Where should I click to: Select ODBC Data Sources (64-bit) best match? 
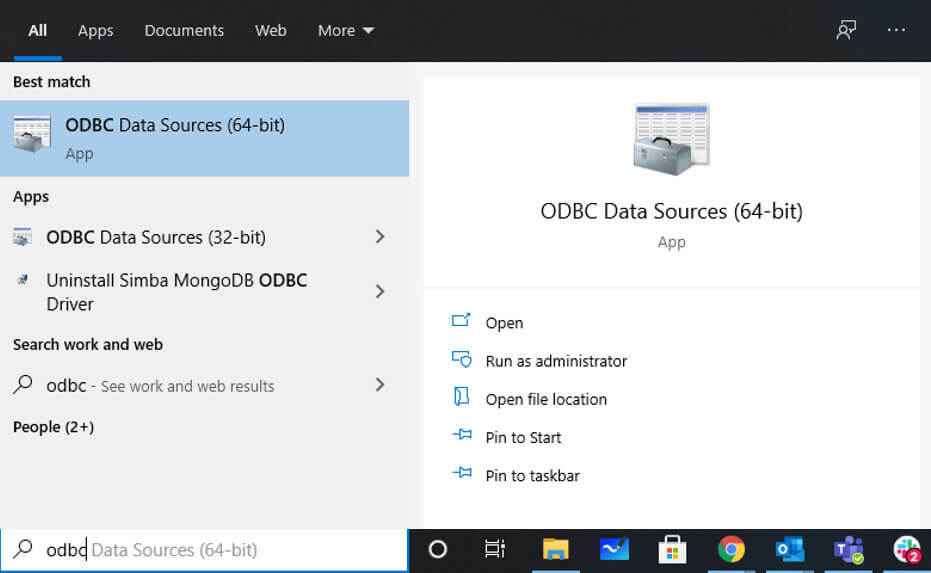coord(204,138)
